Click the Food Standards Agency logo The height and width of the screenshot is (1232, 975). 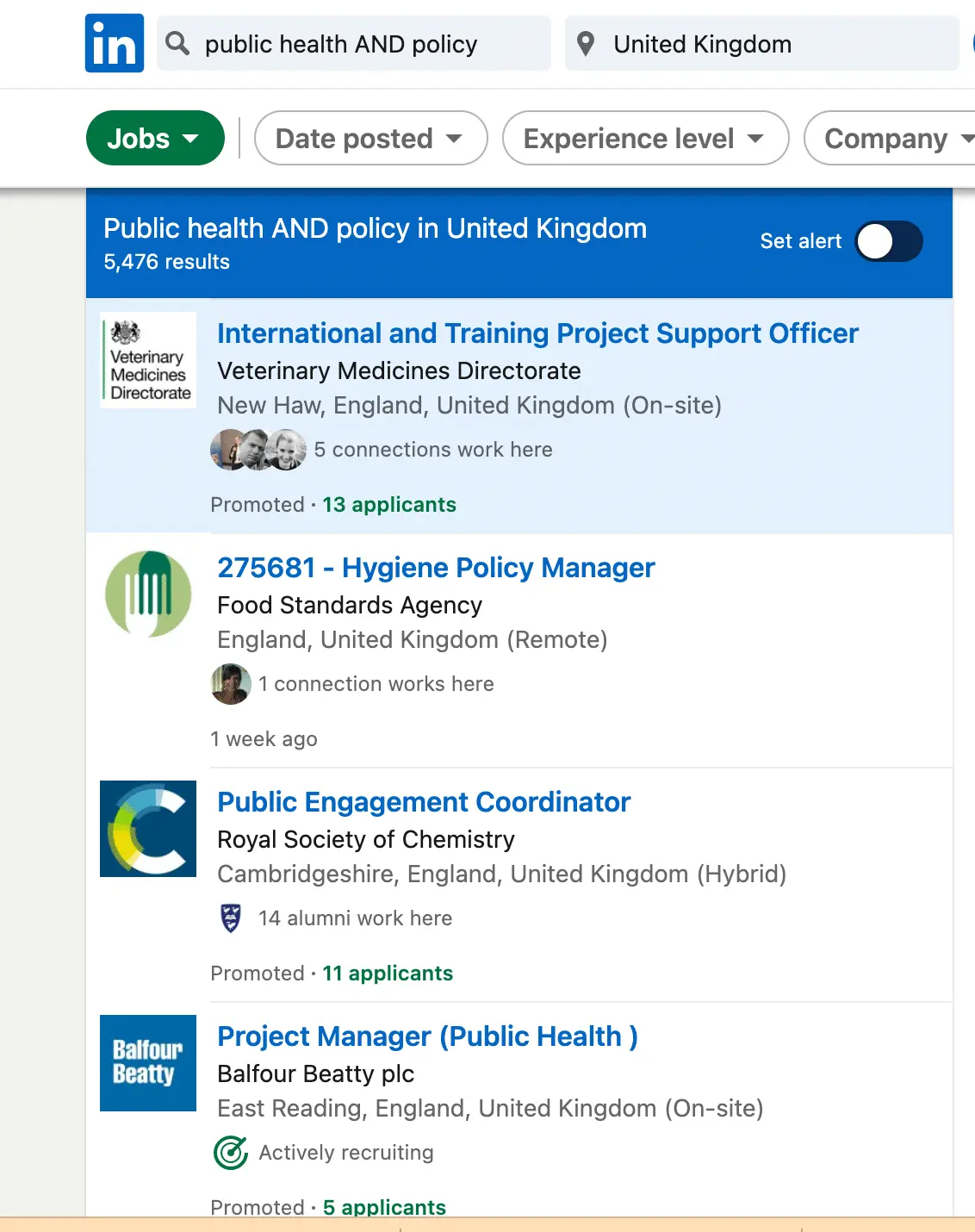click(148, 594)
